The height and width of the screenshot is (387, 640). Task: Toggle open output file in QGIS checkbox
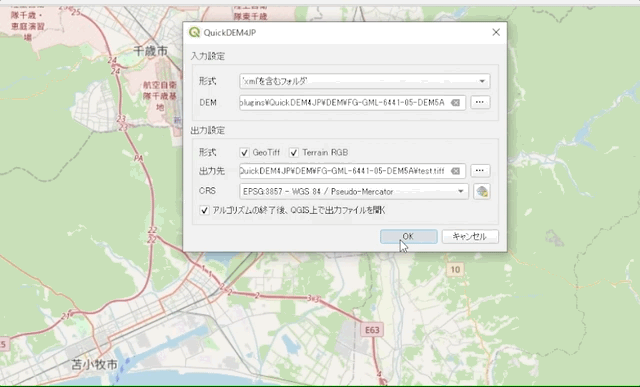(x=204, y=210)
